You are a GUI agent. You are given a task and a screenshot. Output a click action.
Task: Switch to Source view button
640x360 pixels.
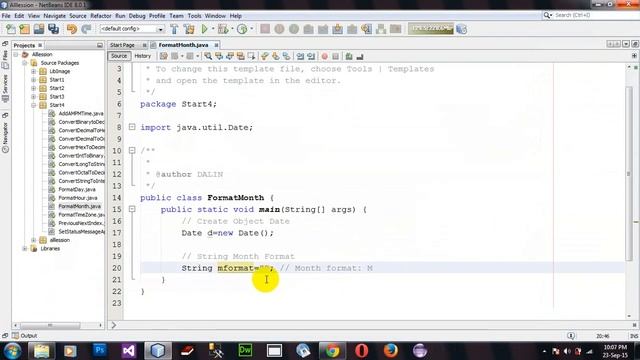coord(119,56)
